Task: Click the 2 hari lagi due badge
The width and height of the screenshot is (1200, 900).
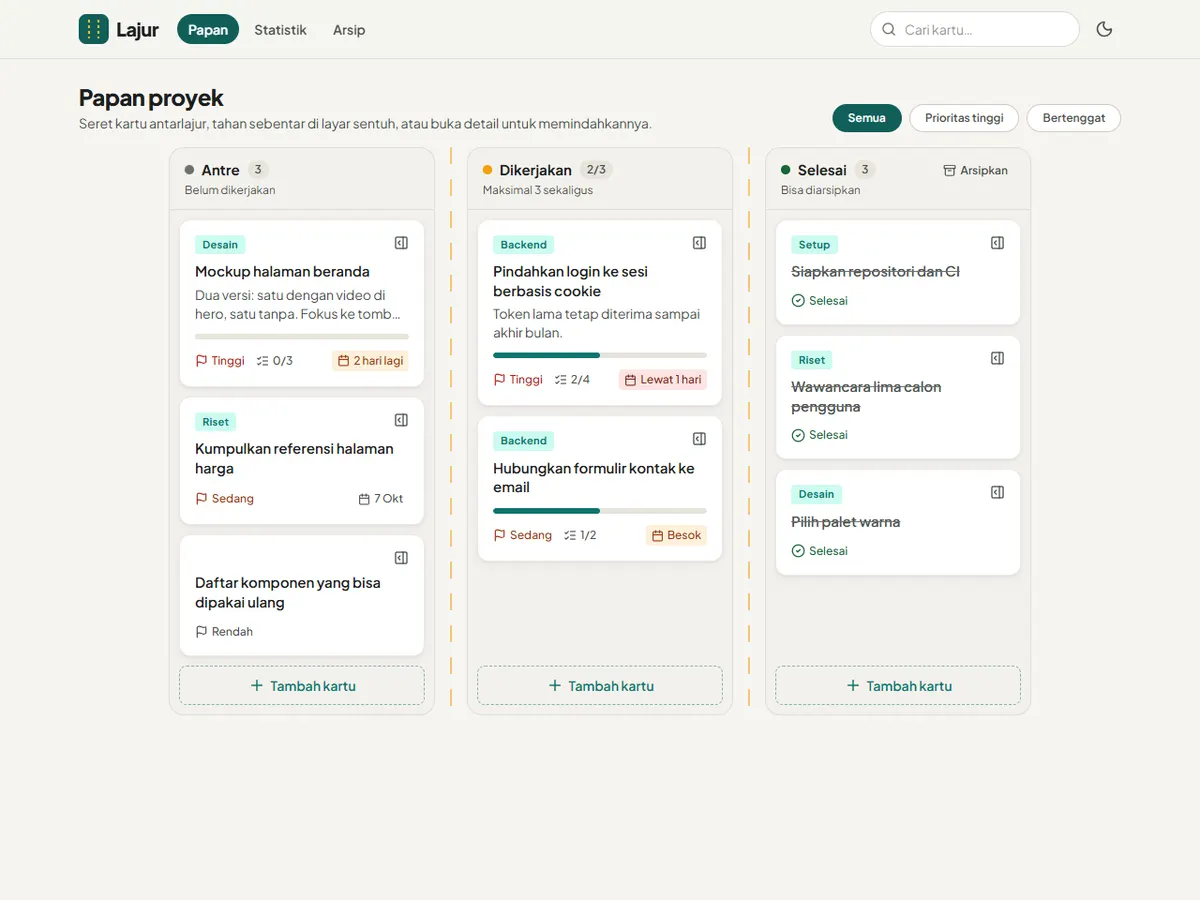Action: coord(370,361)
